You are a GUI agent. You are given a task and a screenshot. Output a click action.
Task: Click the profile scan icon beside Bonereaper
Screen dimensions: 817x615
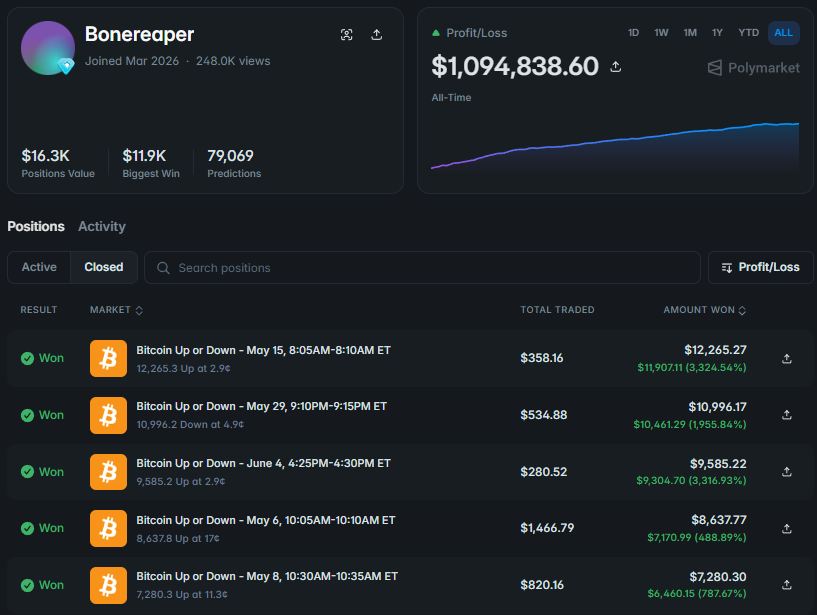(346, 35)
